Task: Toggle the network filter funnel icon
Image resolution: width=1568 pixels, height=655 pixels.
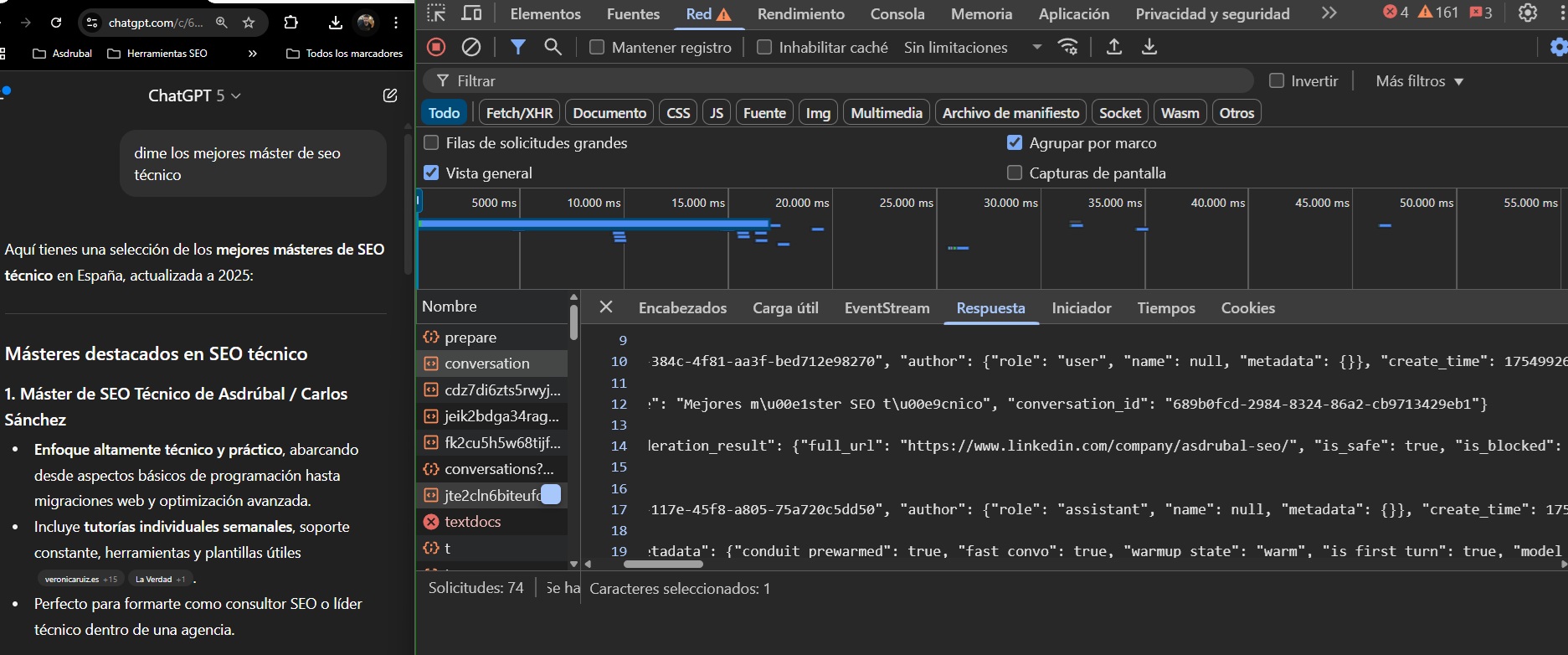Action: [518, 47]
